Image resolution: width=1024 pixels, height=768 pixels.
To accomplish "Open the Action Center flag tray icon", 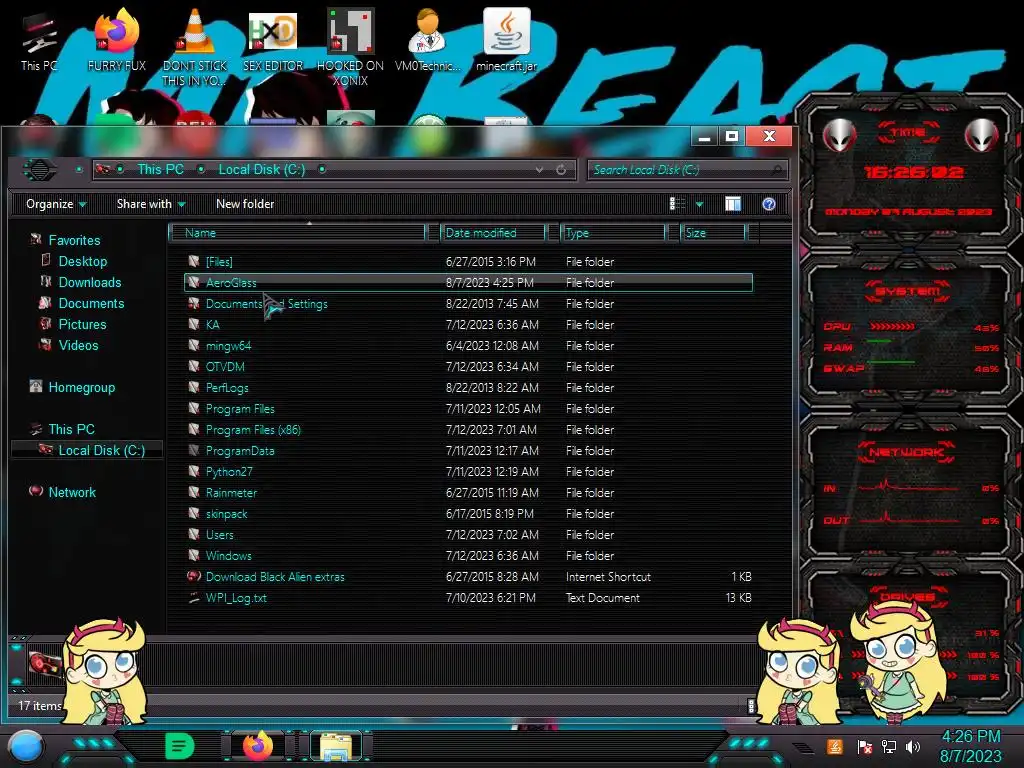I will [865, 746].
